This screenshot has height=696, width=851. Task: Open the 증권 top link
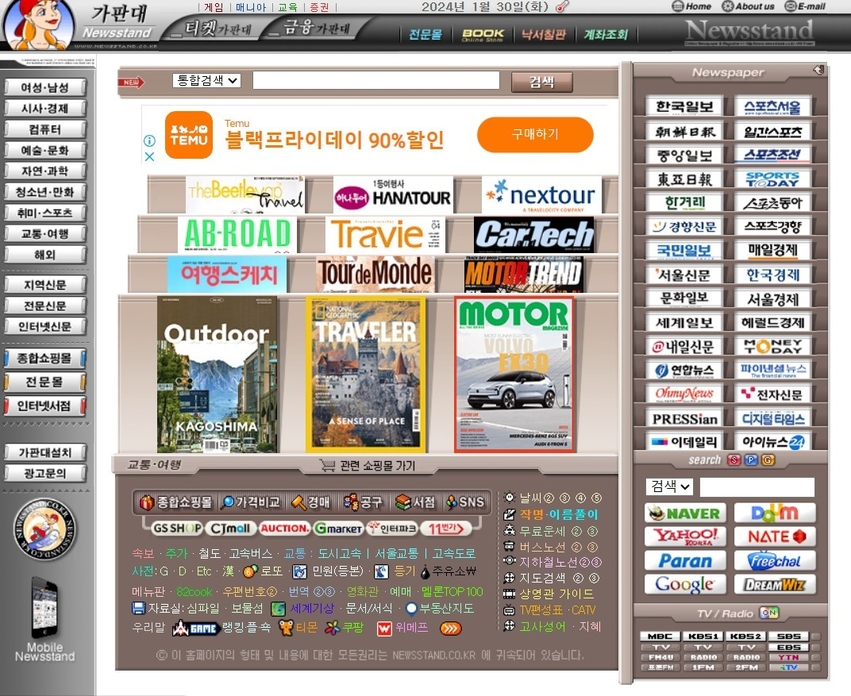pos(320,7)
